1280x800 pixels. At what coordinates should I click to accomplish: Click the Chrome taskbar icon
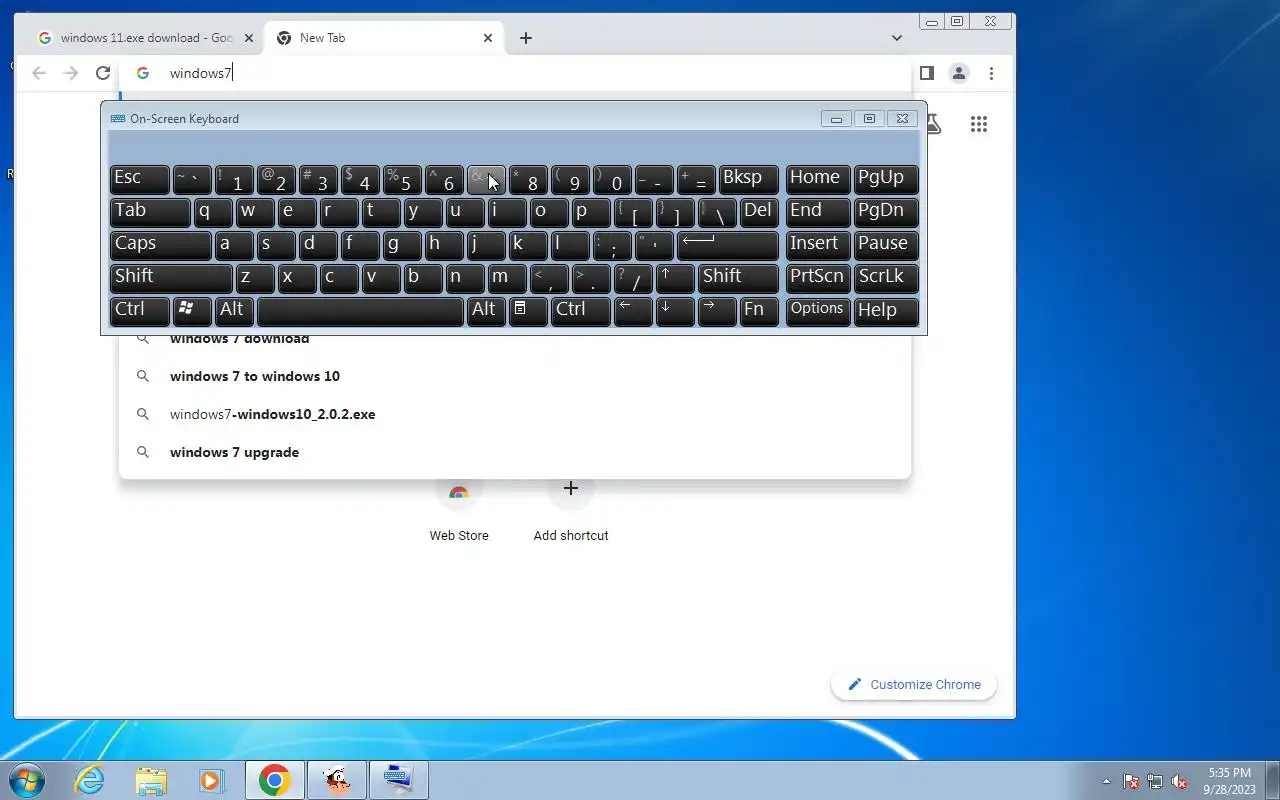click(275, 780)
